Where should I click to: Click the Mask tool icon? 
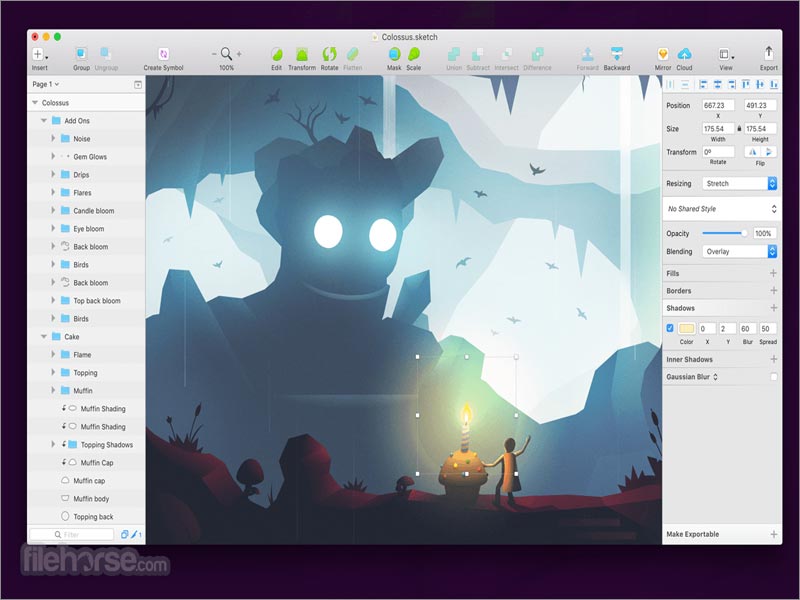[394, 54]
